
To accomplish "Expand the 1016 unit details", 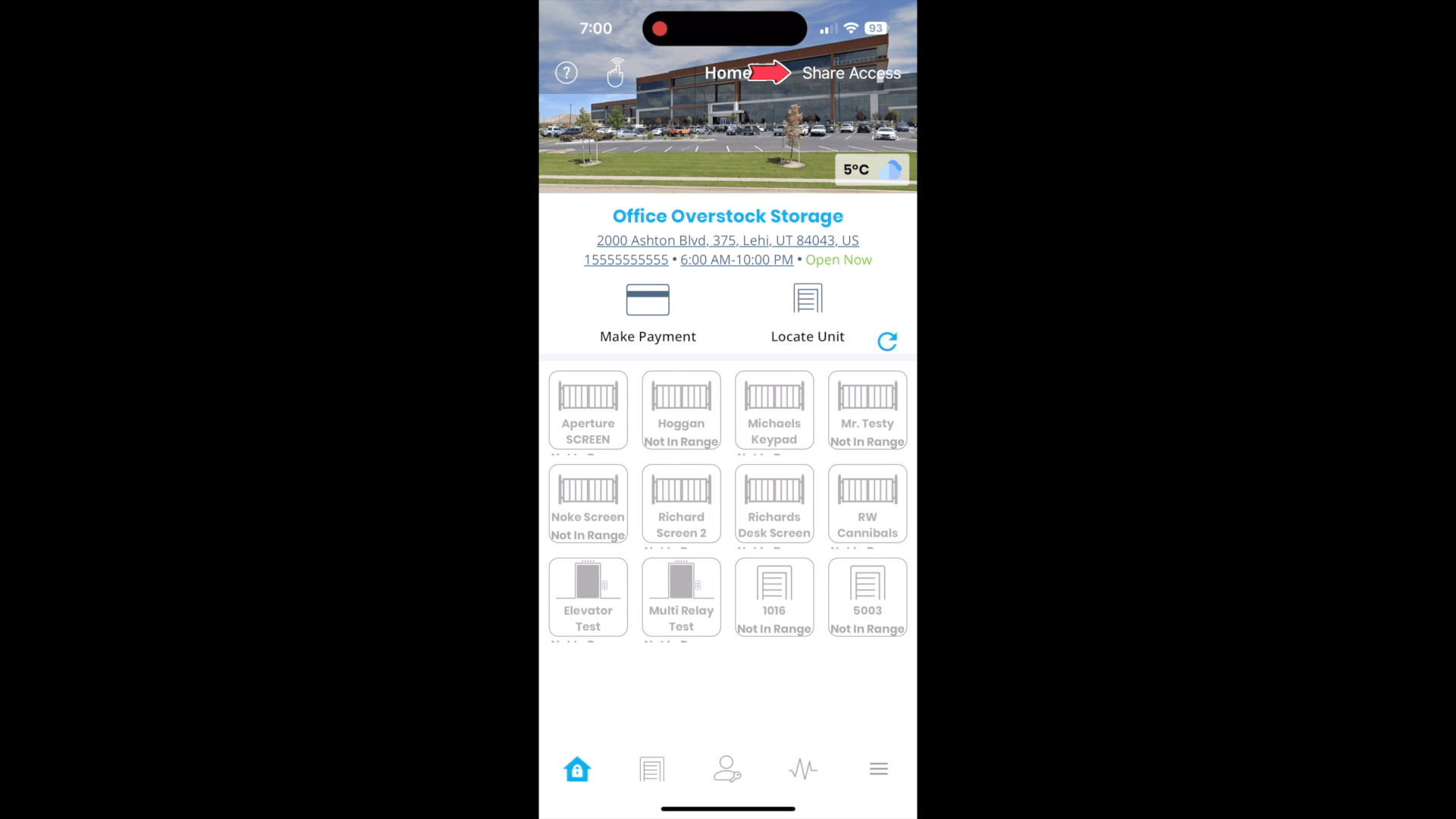I will pos(774,597).
